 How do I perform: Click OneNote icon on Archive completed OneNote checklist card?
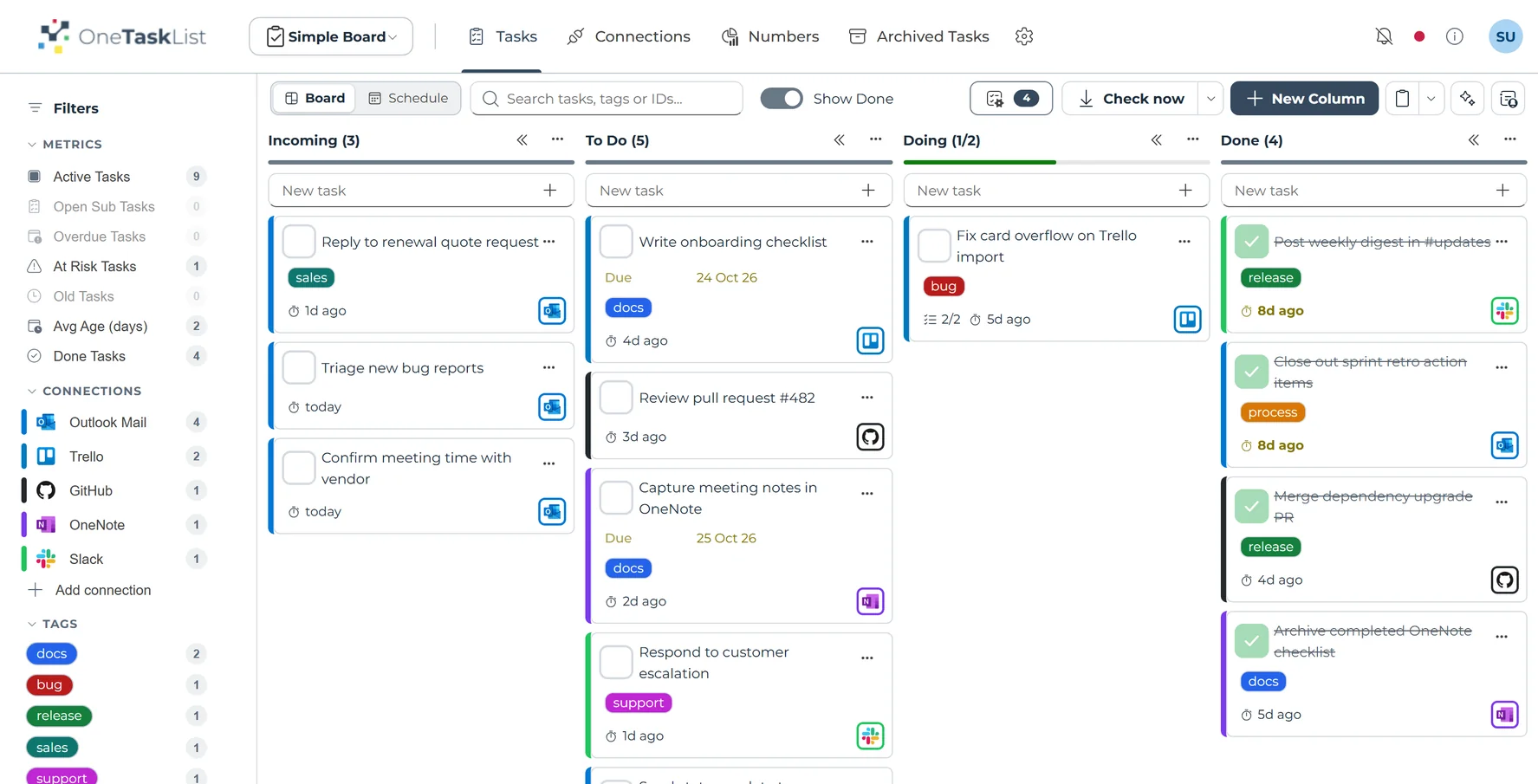point(1504,715)
